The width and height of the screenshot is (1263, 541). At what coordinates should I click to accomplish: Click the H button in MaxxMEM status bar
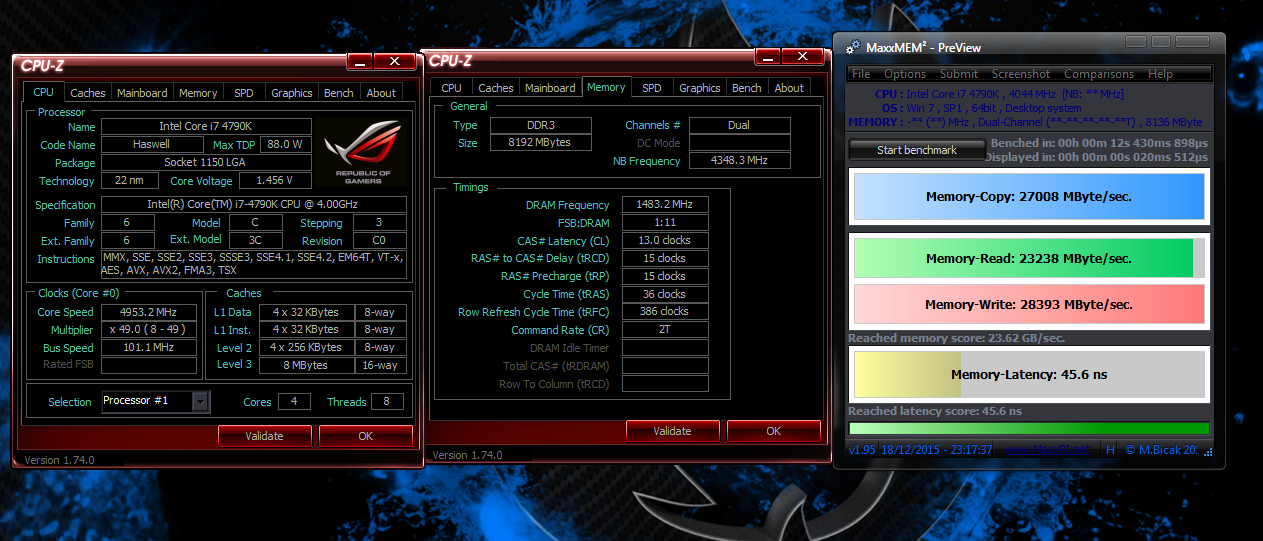[x=1110, y=450]
